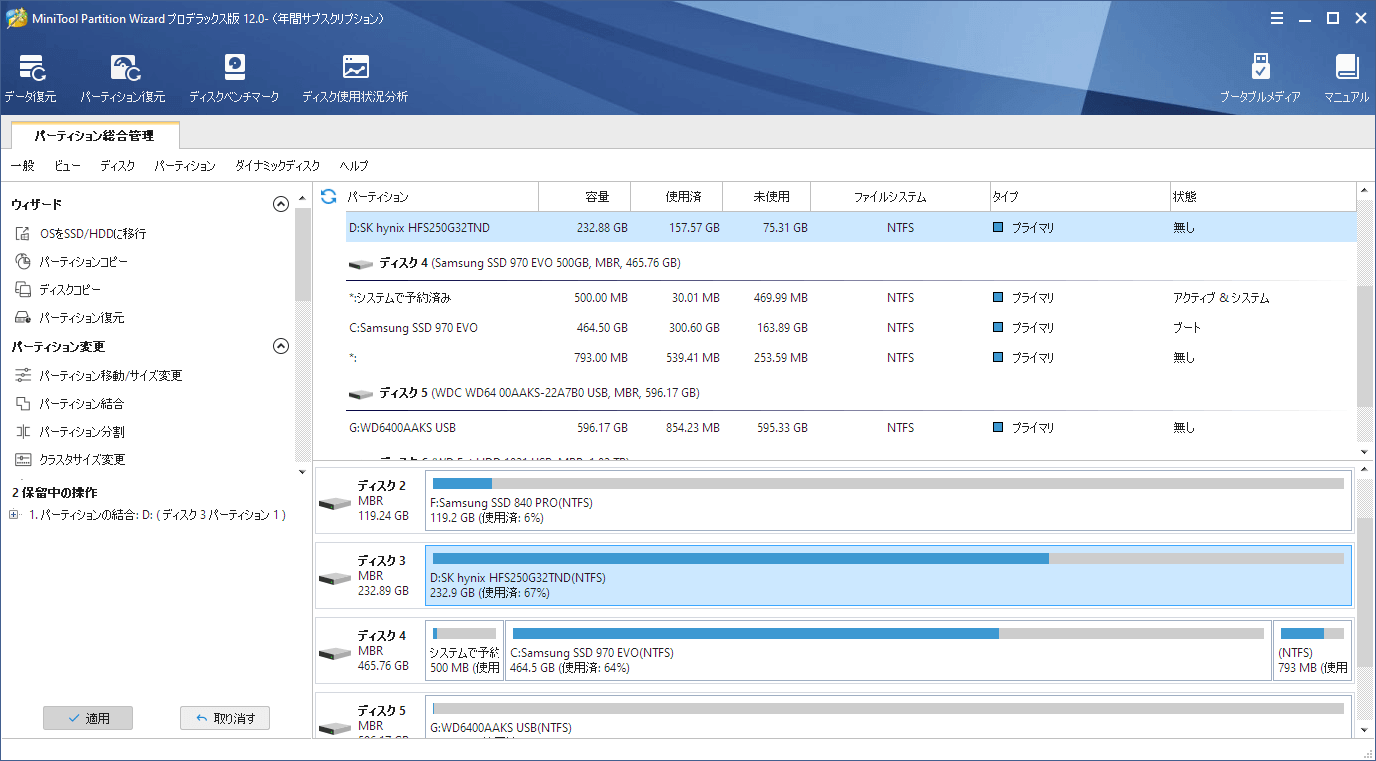Click ディスク 5 WDC header disk icon
Viewport: 1376px width, 761px height.
(x=360, y=394)
